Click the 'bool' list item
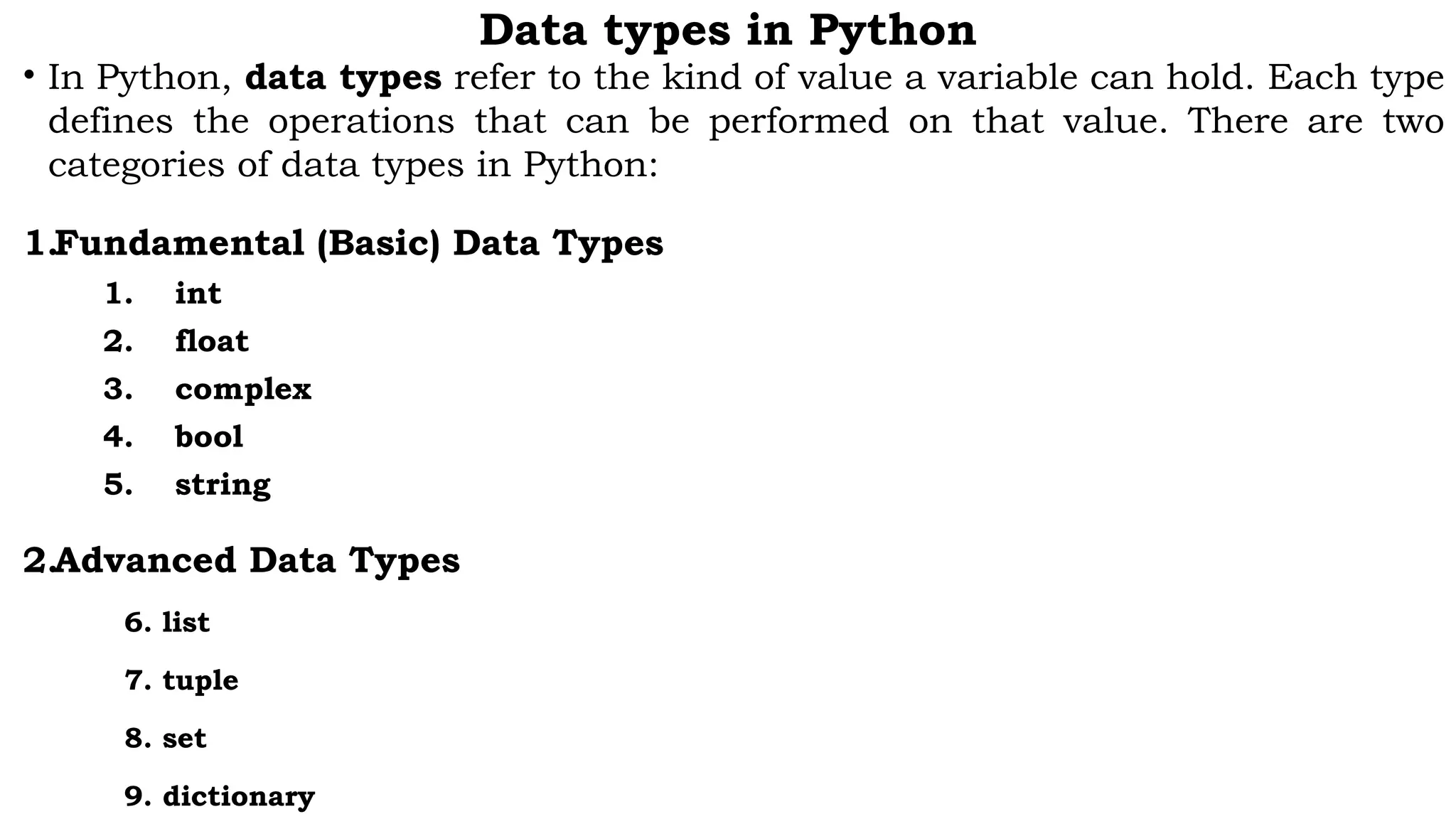Viewport: 1456px width, 819px height. (x=209, y=437)
